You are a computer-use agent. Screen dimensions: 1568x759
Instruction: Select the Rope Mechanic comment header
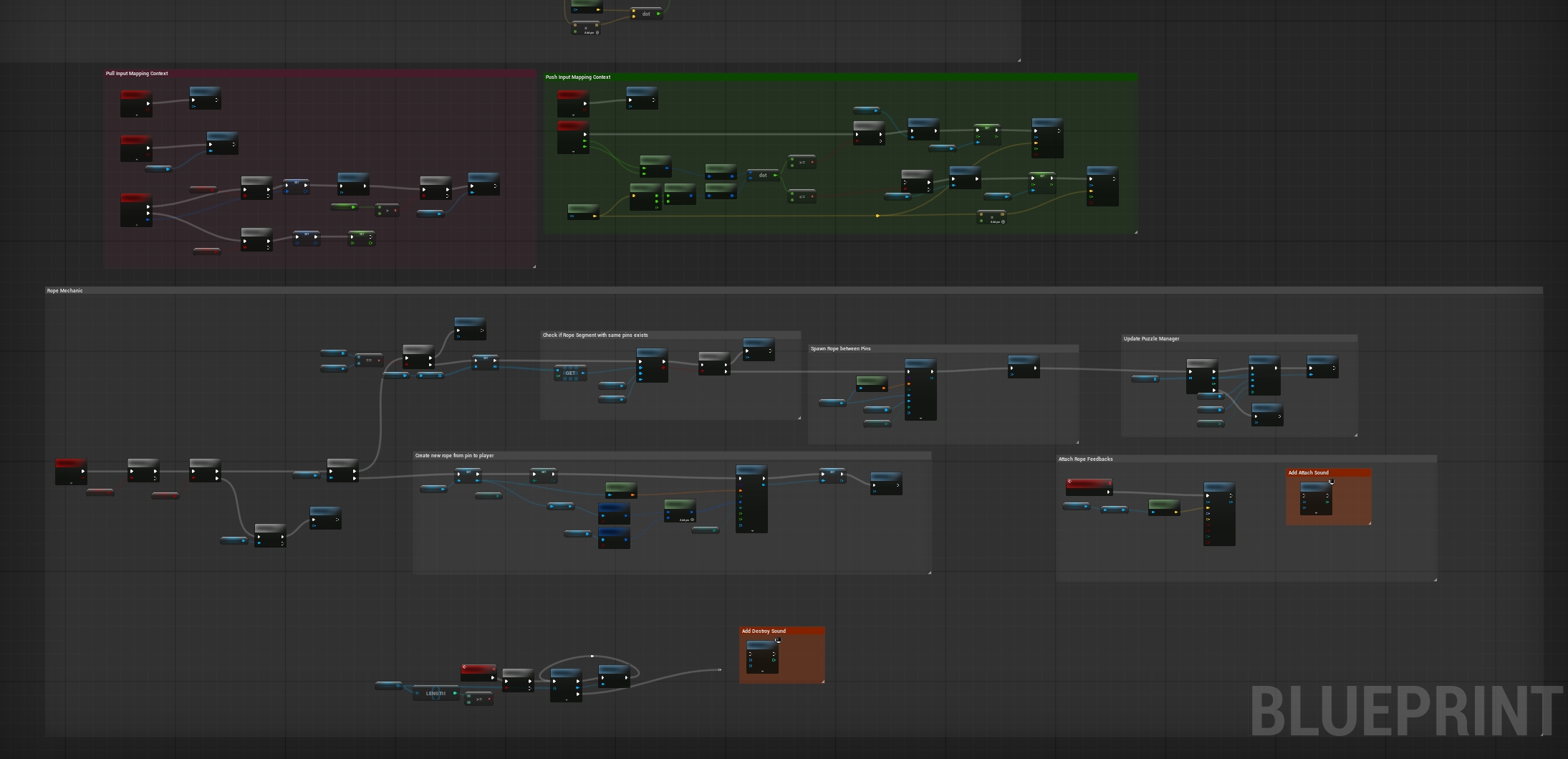[x=64, y=290]
